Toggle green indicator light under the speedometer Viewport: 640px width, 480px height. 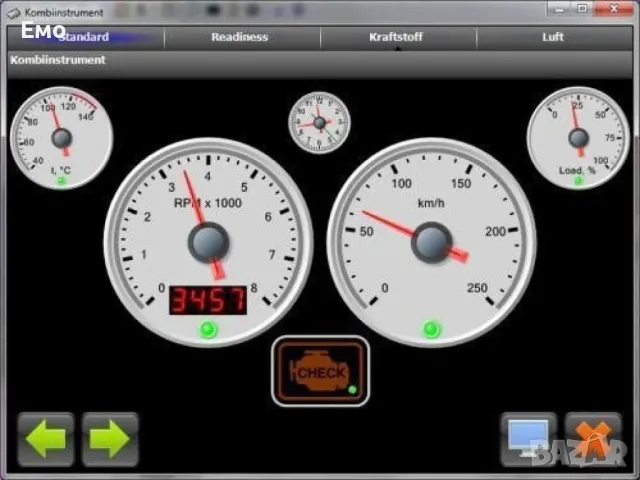(x=432, y=328)
